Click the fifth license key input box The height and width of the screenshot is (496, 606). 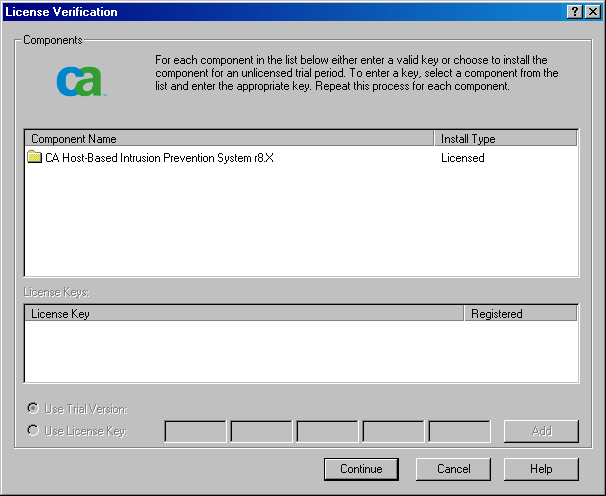pyautogui.click(x=460, y=431)
